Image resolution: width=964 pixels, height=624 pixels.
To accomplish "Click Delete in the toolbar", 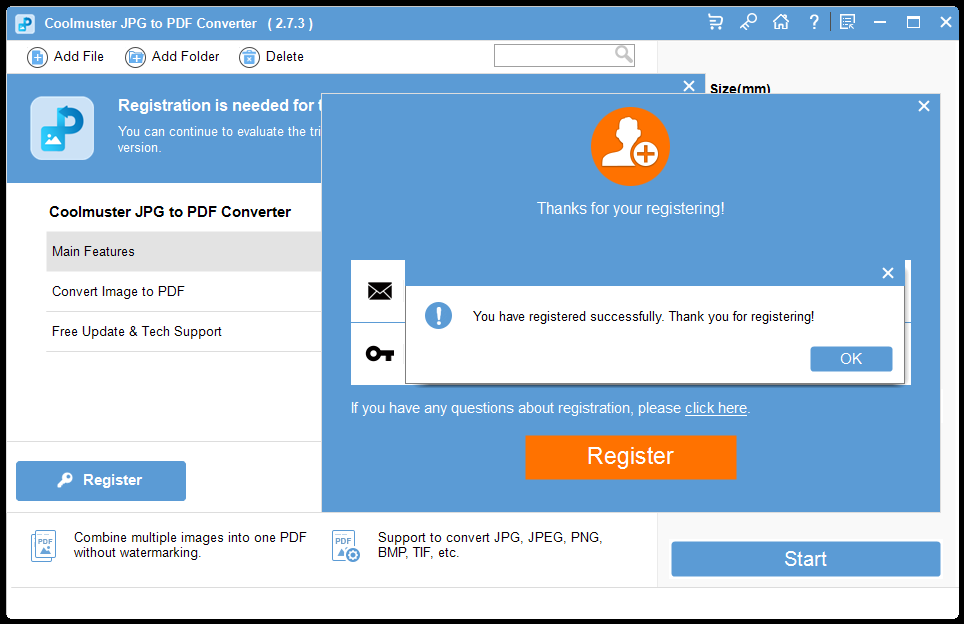I will point(272,57).
